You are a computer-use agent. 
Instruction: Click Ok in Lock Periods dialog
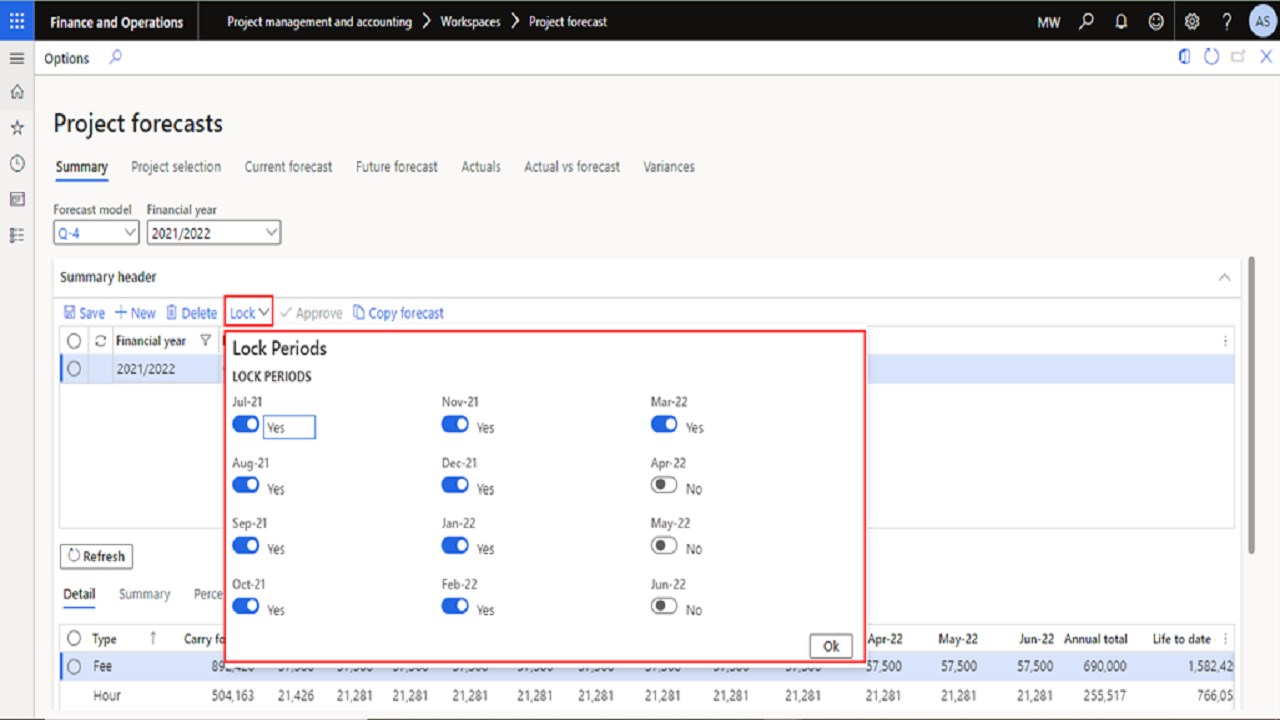pos(831,646)
